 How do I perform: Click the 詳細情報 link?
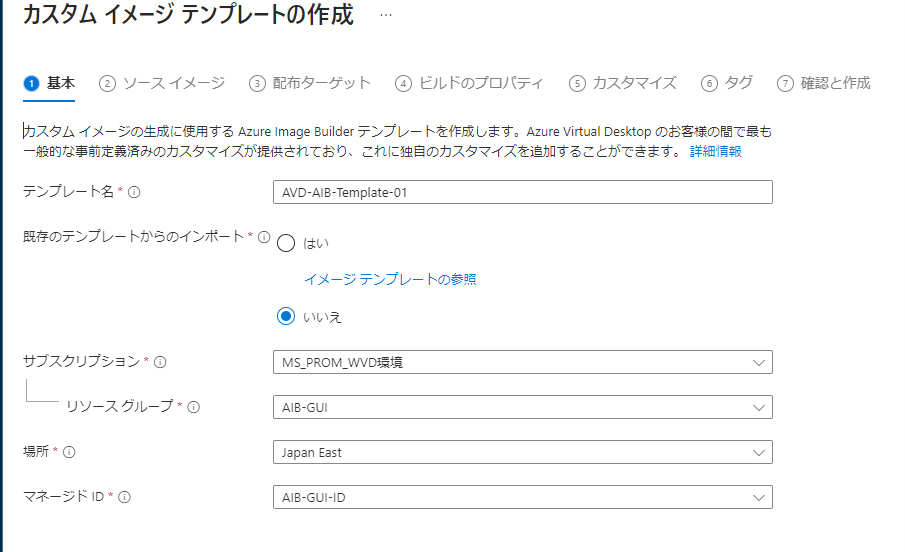pos(715,151)
